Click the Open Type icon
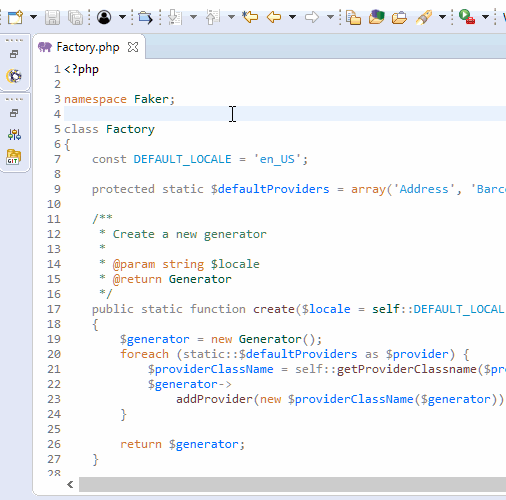 [x=353, y=17]
